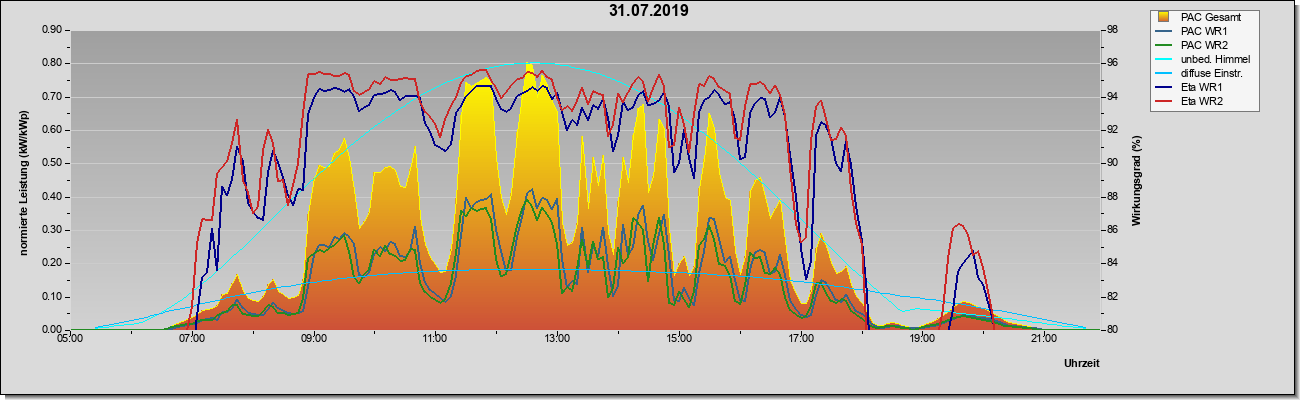
Task: Click the 17:00 time axis label
Action: click(x=800, y=338)
